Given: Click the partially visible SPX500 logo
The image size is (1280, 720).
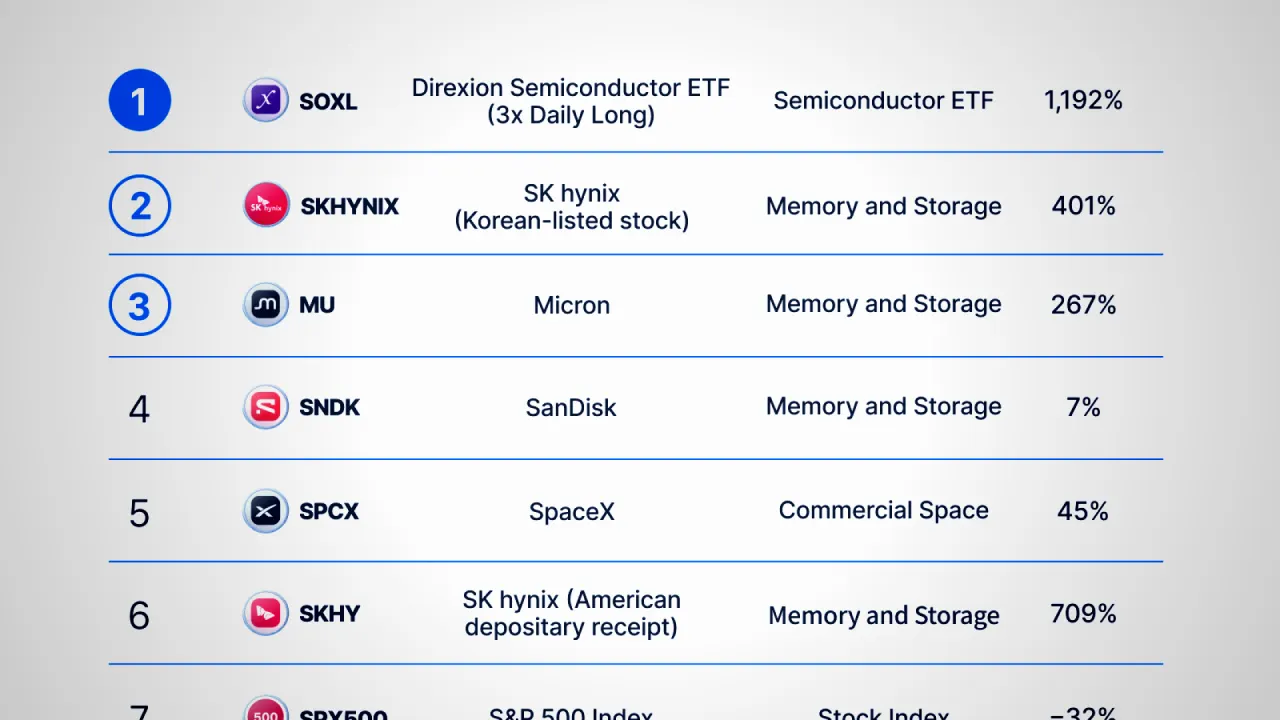Looking at the screenshot, I should click(266, 708).
